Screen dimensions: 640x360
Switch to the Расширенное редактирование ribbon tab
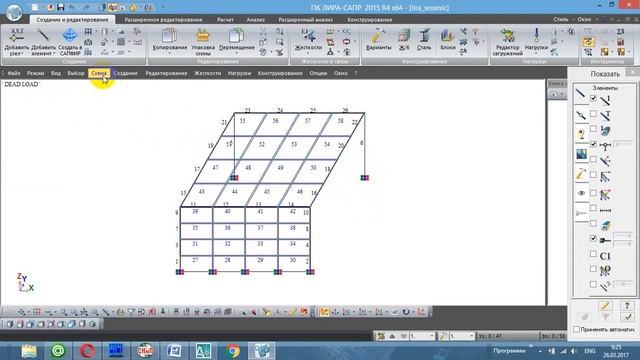tap(163, 20)
